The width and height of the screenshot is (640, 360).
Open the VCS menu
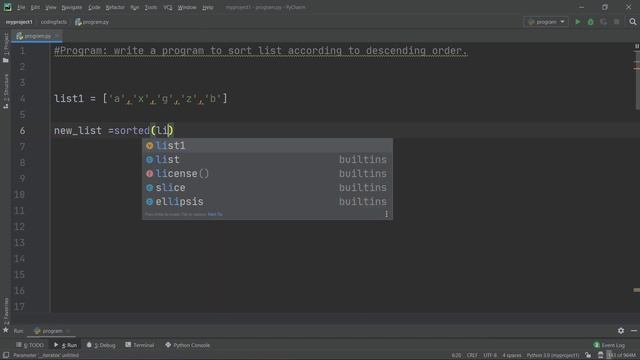coord(168,7)
